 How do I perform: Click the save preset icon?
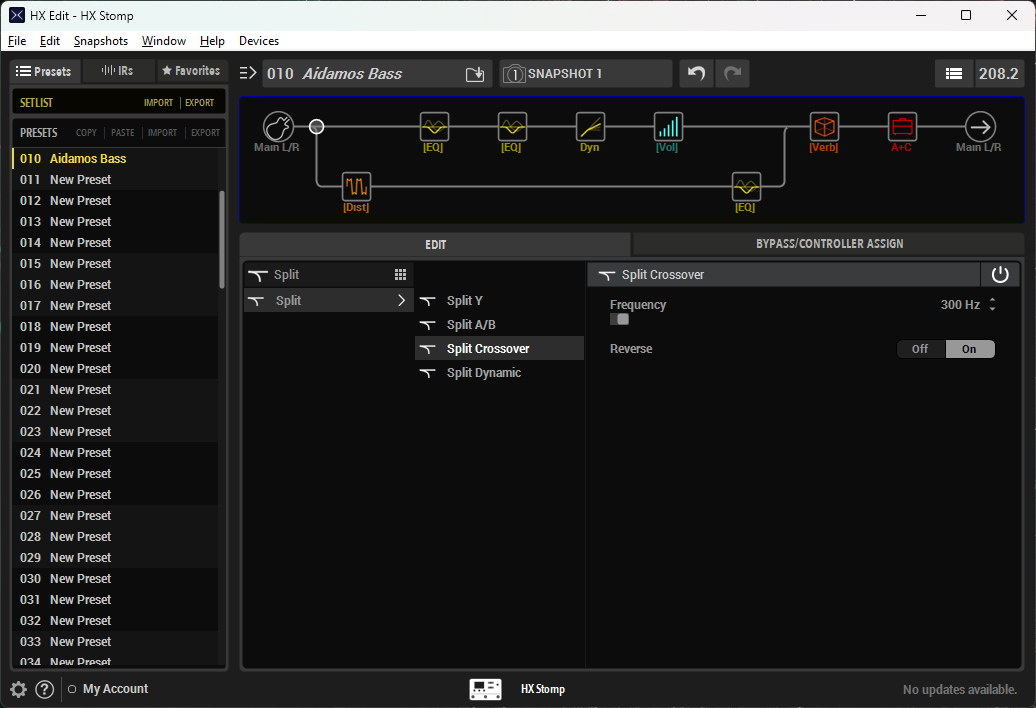tap(474, 74)
